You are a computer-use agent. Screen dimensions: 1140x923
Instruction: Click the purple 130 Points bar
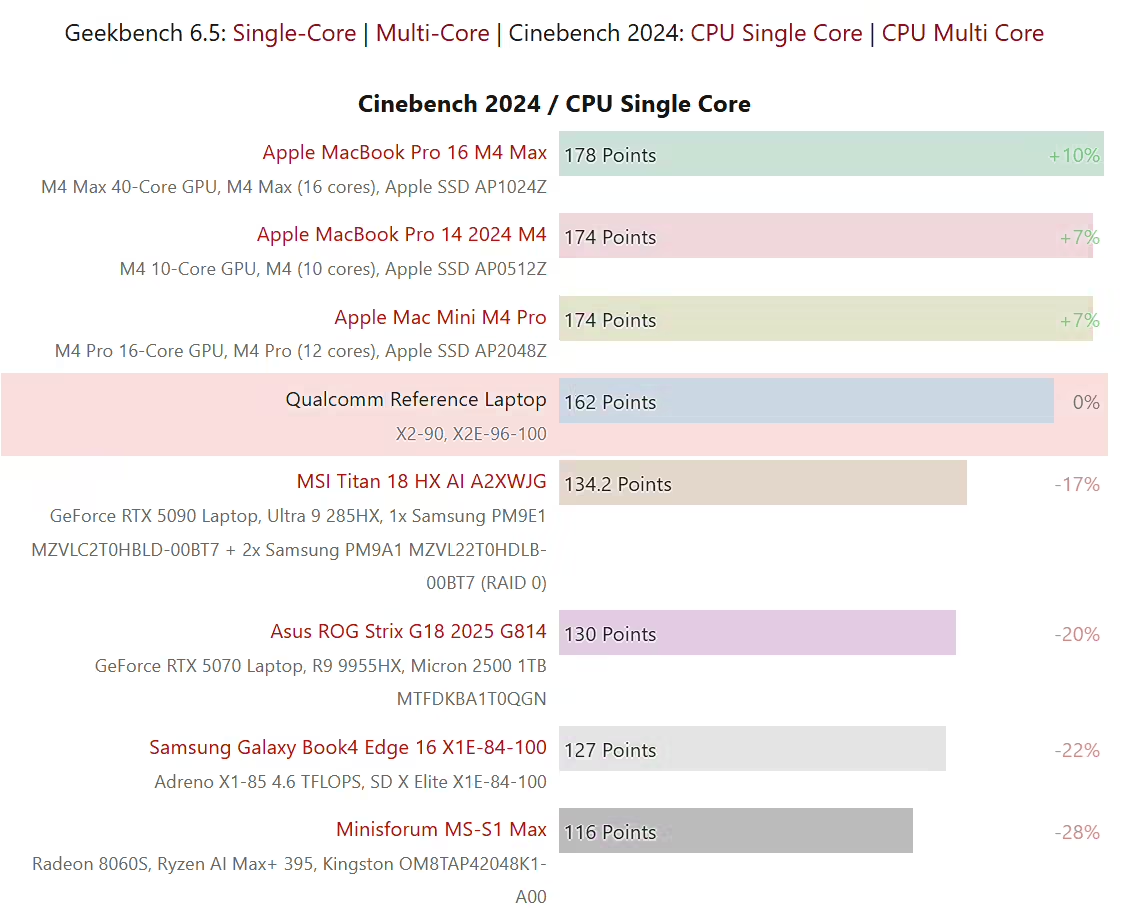(x=757, y=633)
